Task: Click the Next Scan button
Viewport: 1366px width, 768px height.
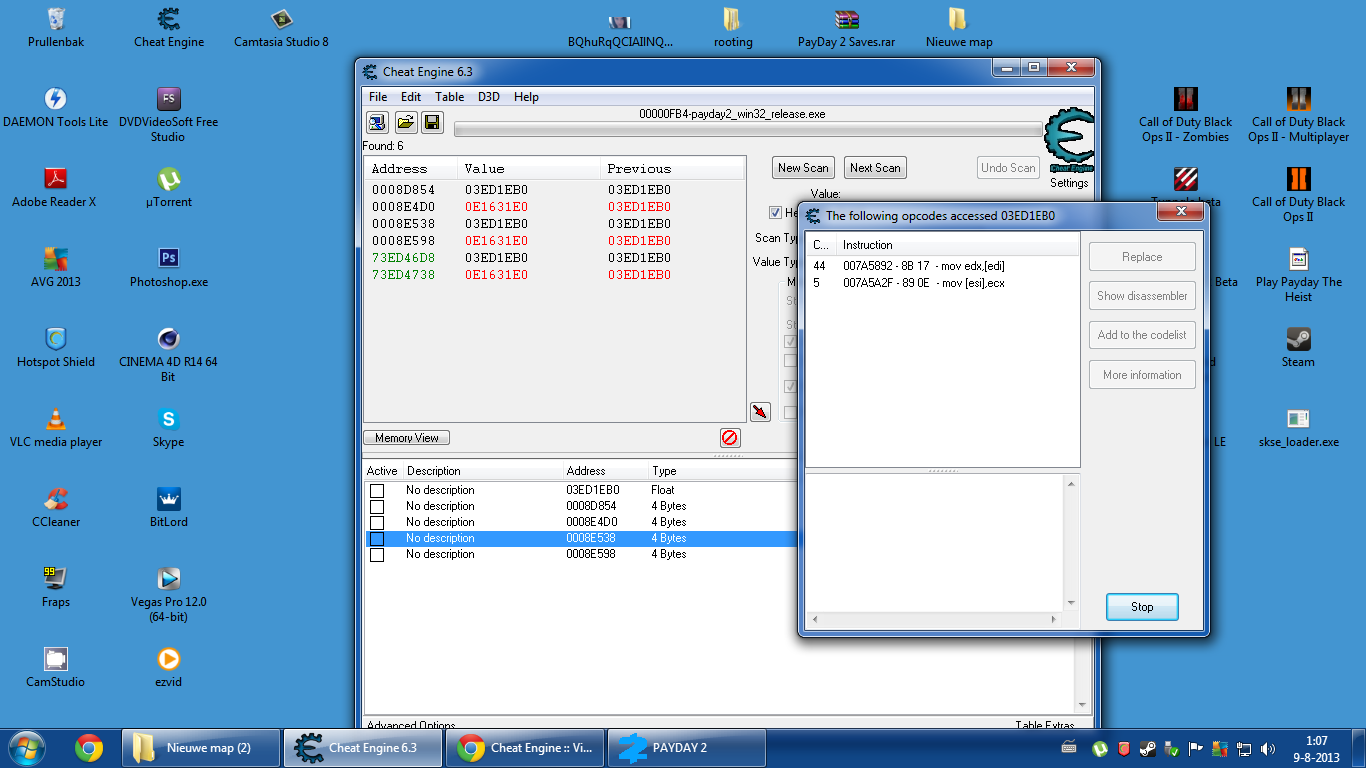Action: click(x=875, y=168)
